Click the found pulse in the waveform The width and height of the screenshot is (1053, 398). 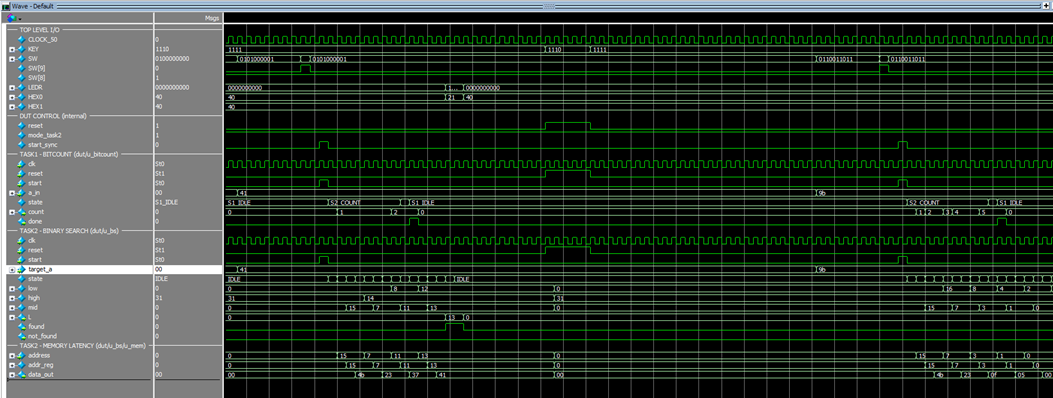454,326
